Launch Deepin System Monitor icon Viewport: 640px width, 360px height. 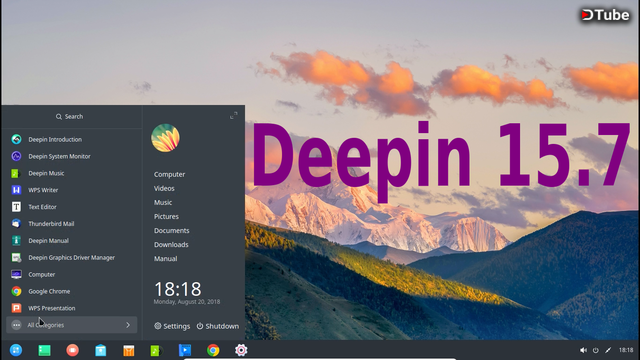tap(16, 156)
